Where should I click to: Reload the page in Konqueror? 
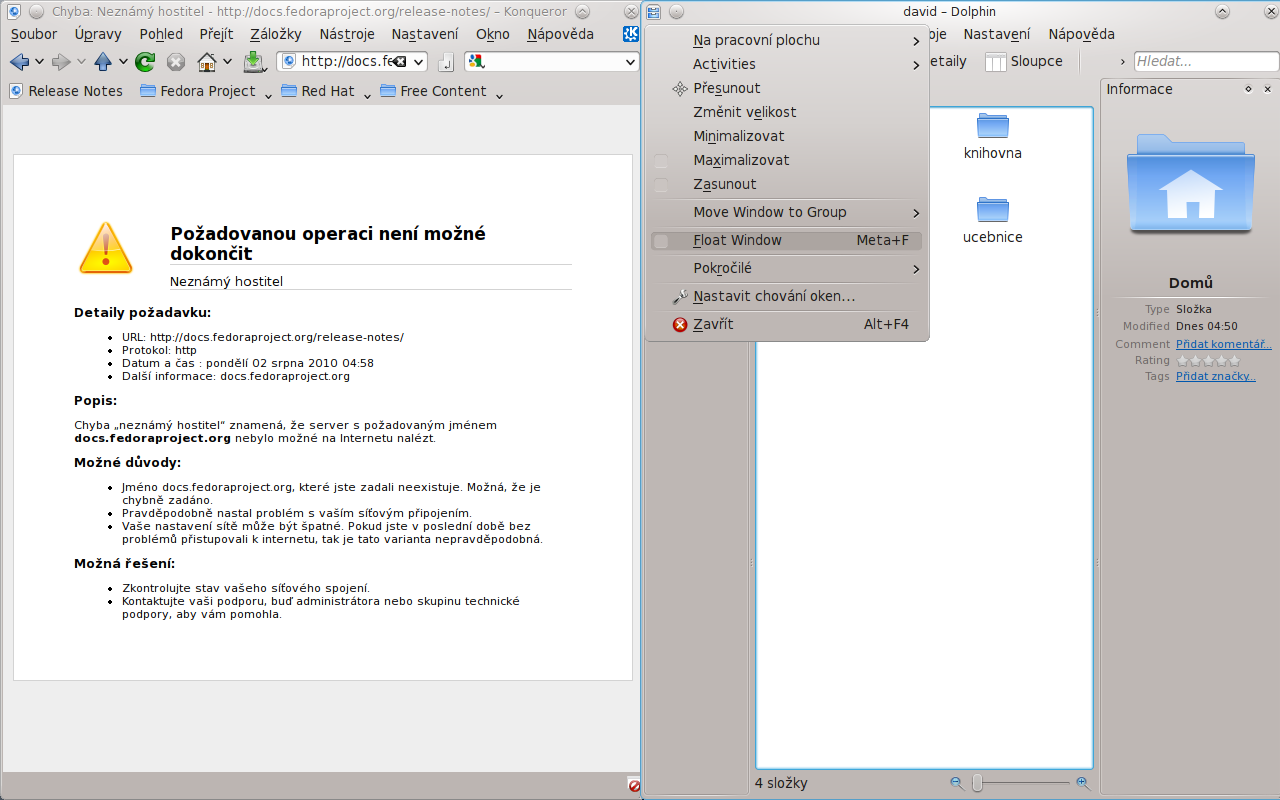[x=145, y=62]
